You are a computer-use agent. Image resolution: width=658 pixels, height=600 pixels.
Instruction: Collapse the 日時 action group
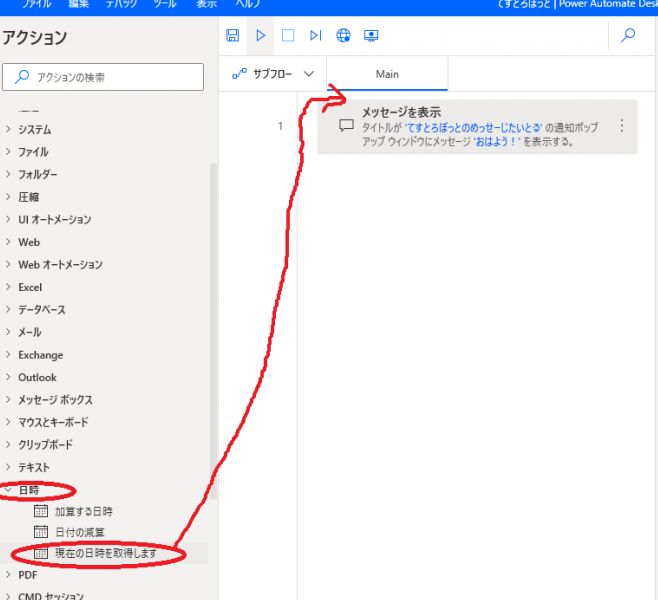click(30, 490)
